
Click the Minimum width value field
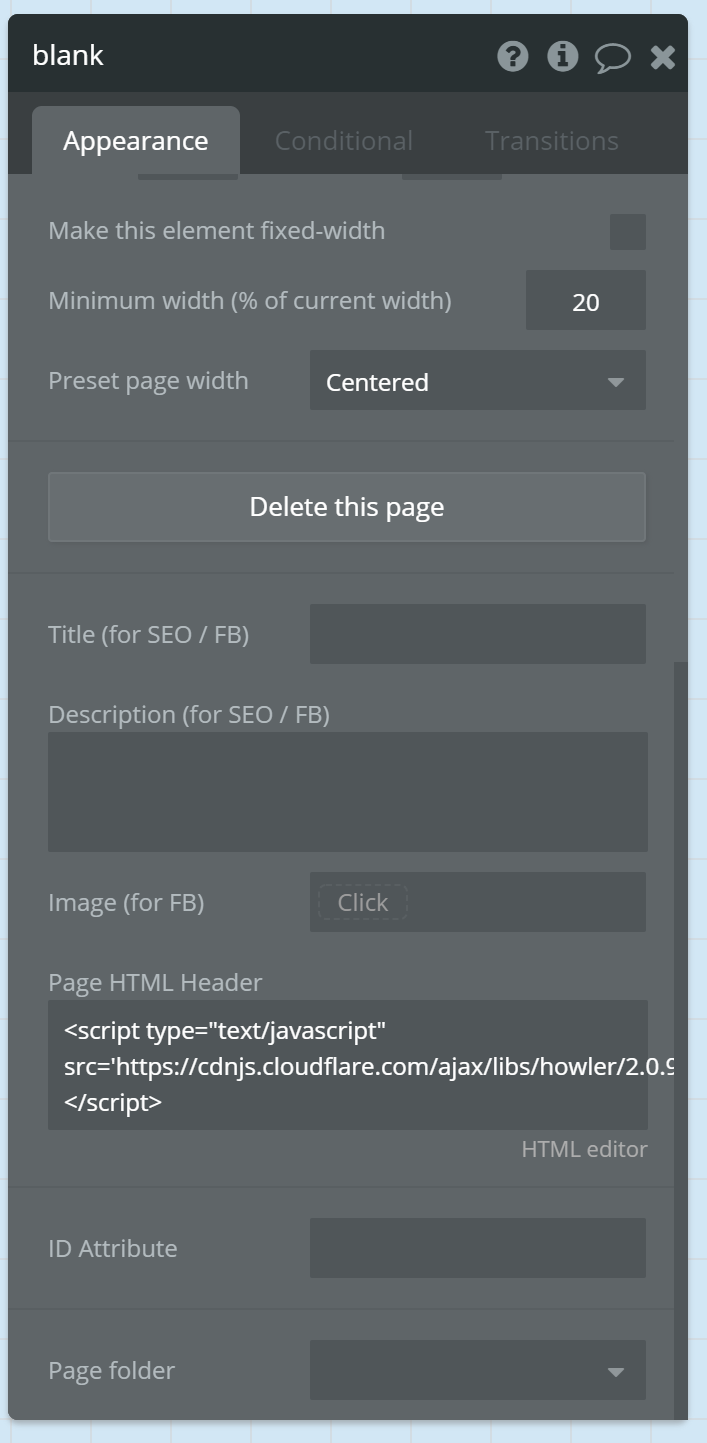pyautogui.click(x=585, y=300)
